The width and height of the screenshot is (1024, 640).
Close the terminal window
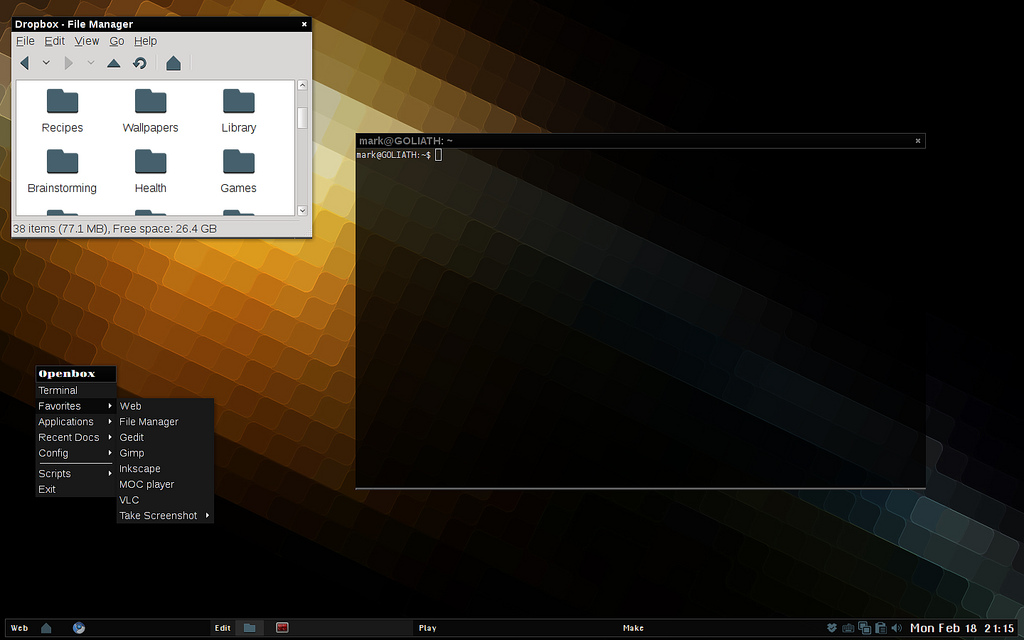click(918, 141)
